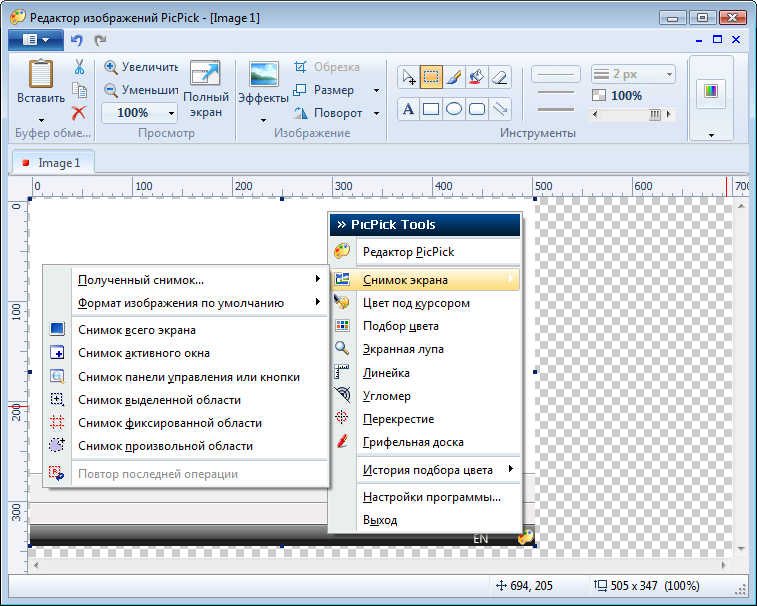Select the fill bucket tool
This screenshot has height=606, width=757.
click(477, 77)
